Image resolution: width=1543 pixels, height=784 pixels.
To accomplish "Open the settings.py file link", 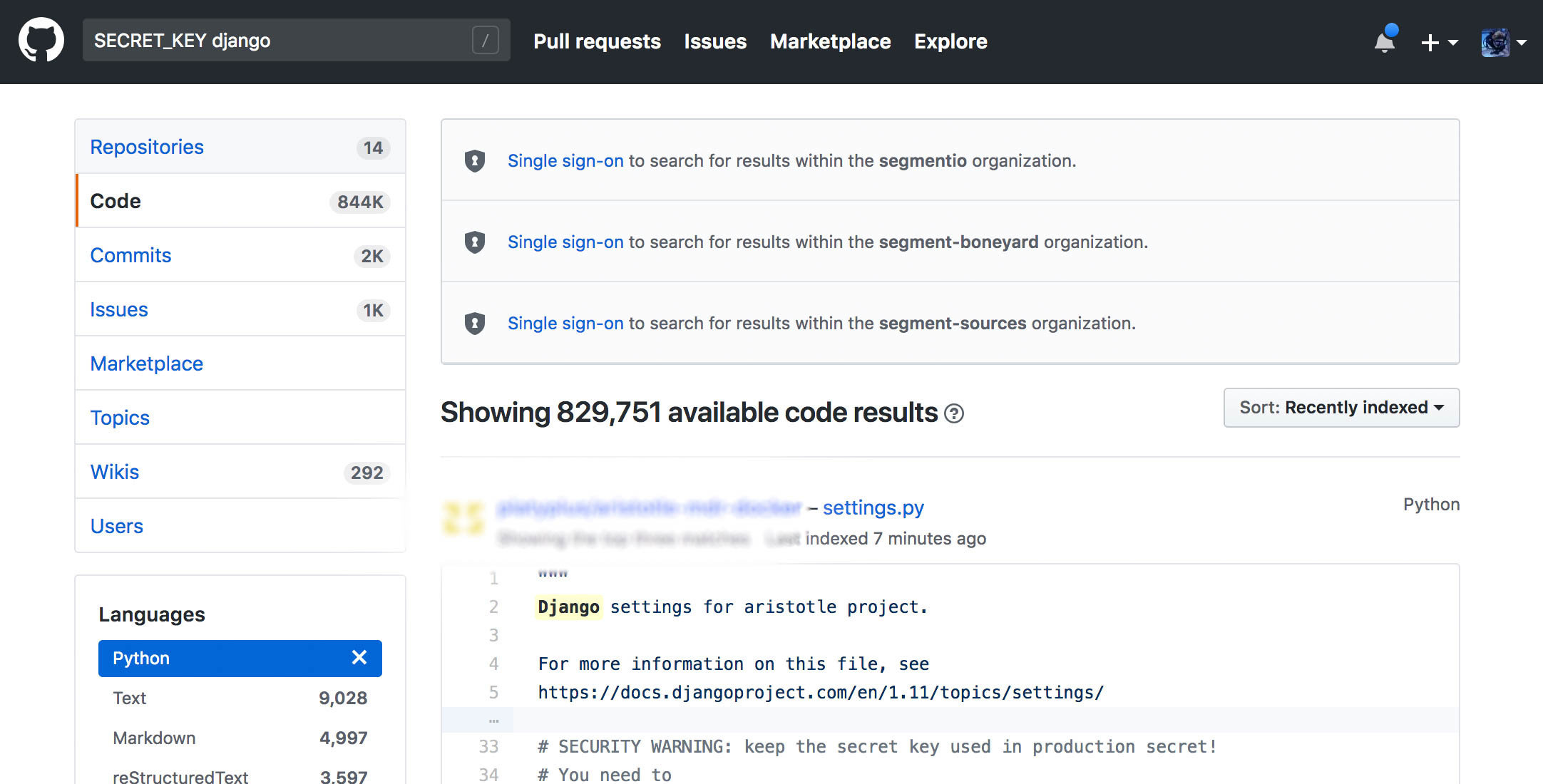I will [x=873, y=507].
